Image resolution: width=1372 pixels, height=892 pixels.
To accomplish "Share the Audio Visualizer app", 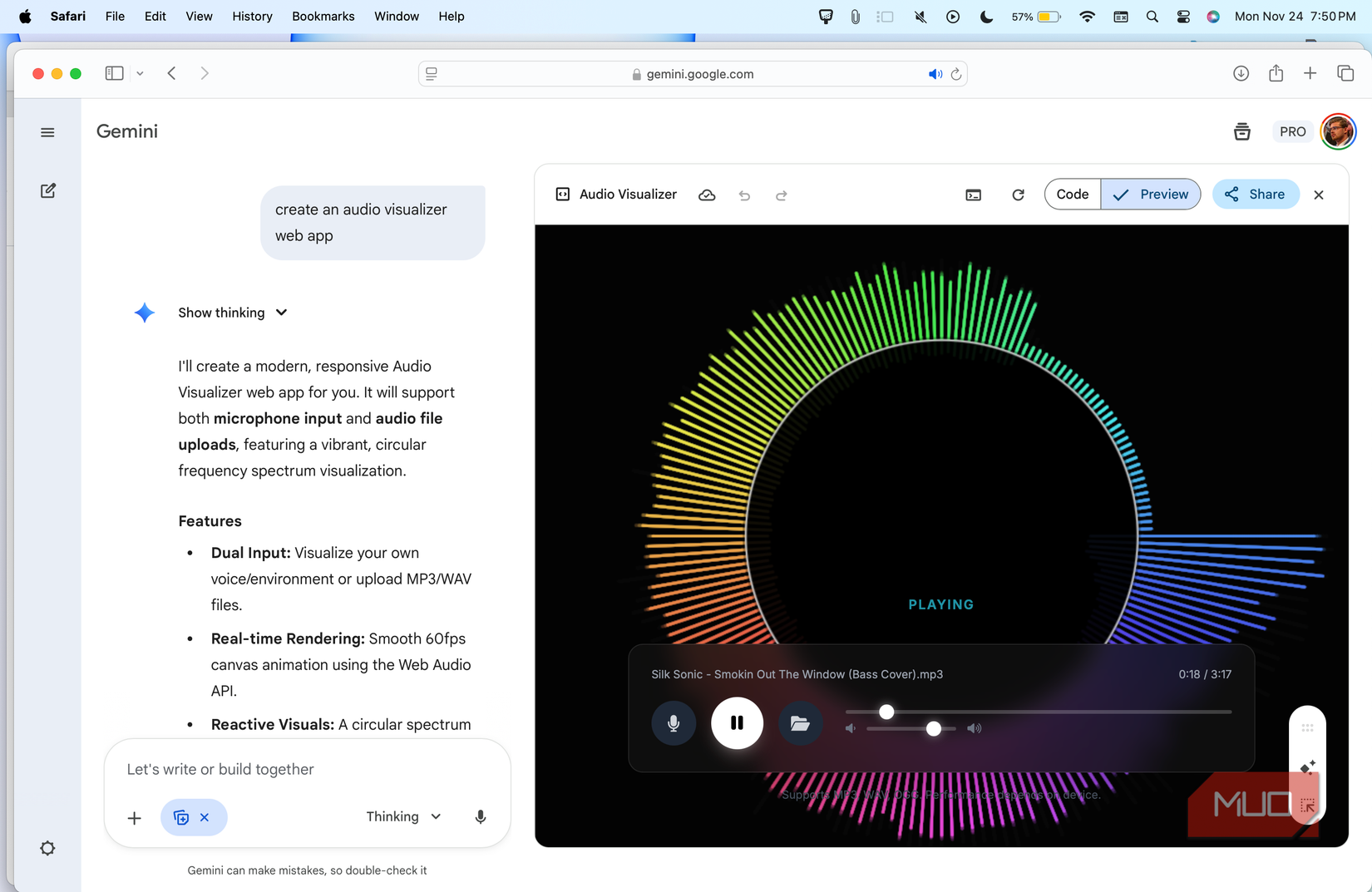I will (1256, 194).
